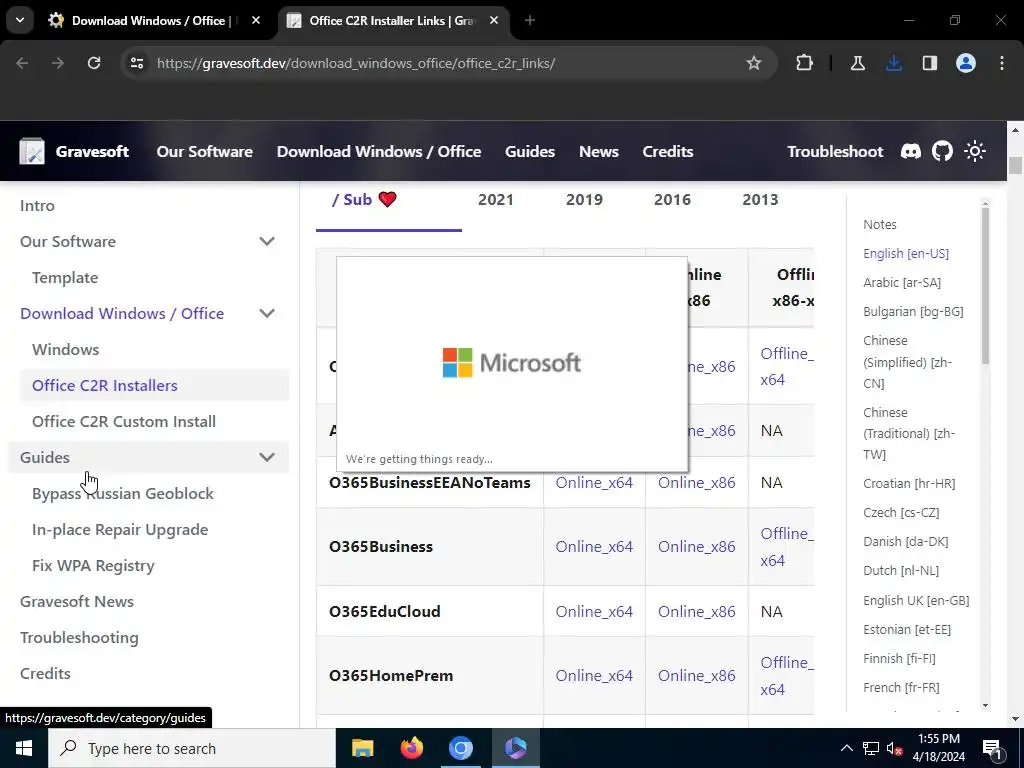Reload the page
1024x768 pixels.
pyautogui.click(x=94, y=63)
